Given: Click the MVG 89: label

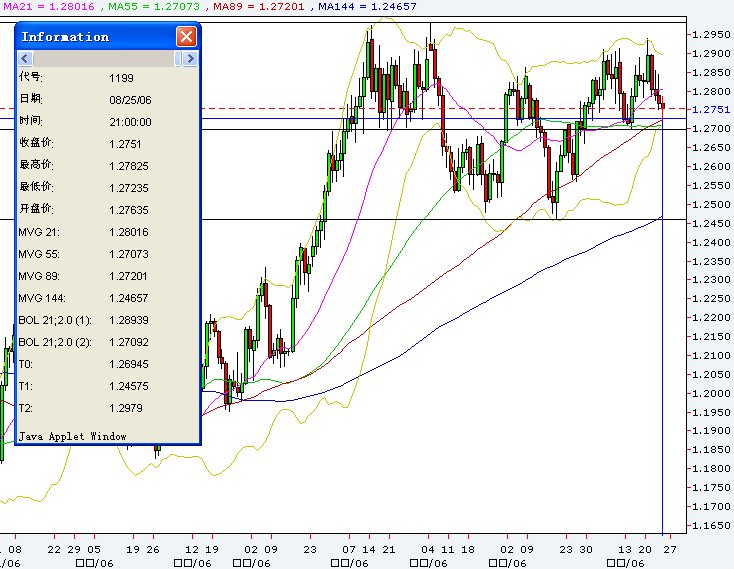Looking at the screenshot, I should coord(39,276).
